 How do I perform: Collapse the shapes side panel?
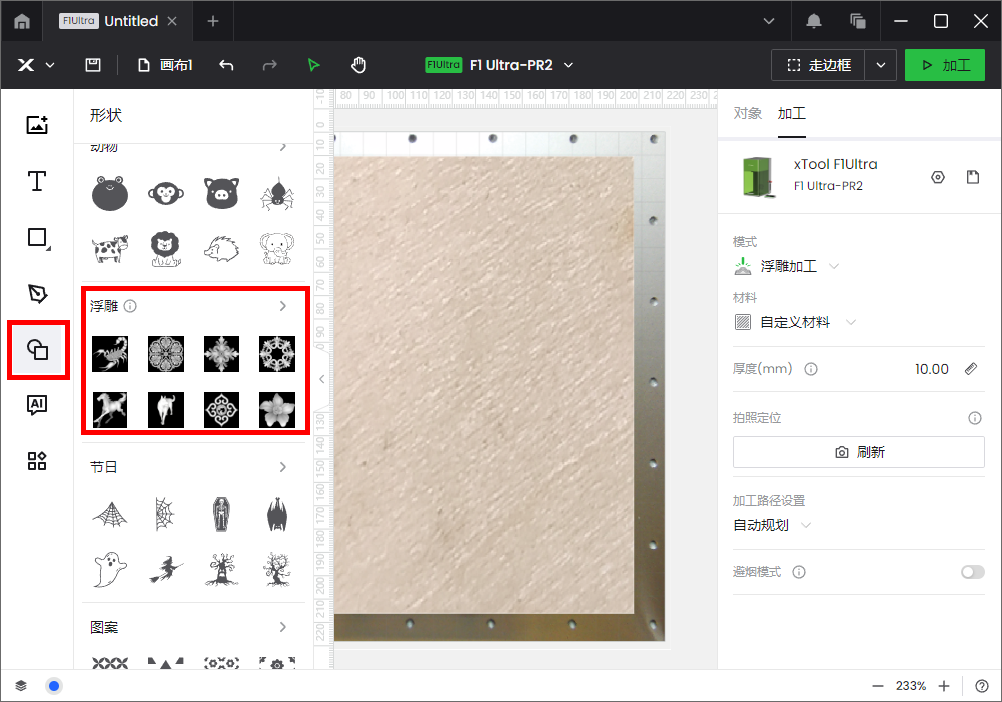(321, 379)
